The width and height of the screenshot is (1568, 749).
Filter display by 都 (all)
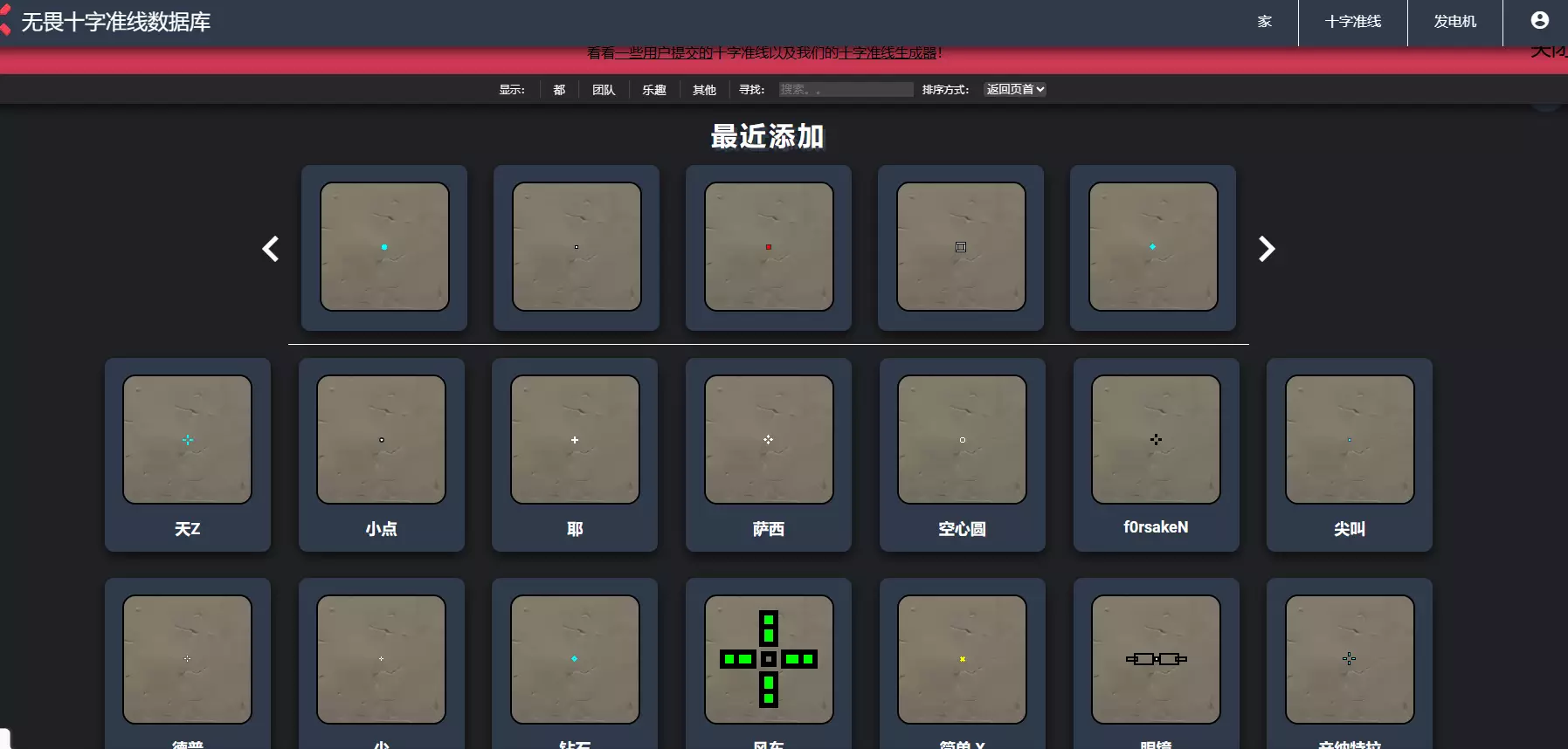559,90
